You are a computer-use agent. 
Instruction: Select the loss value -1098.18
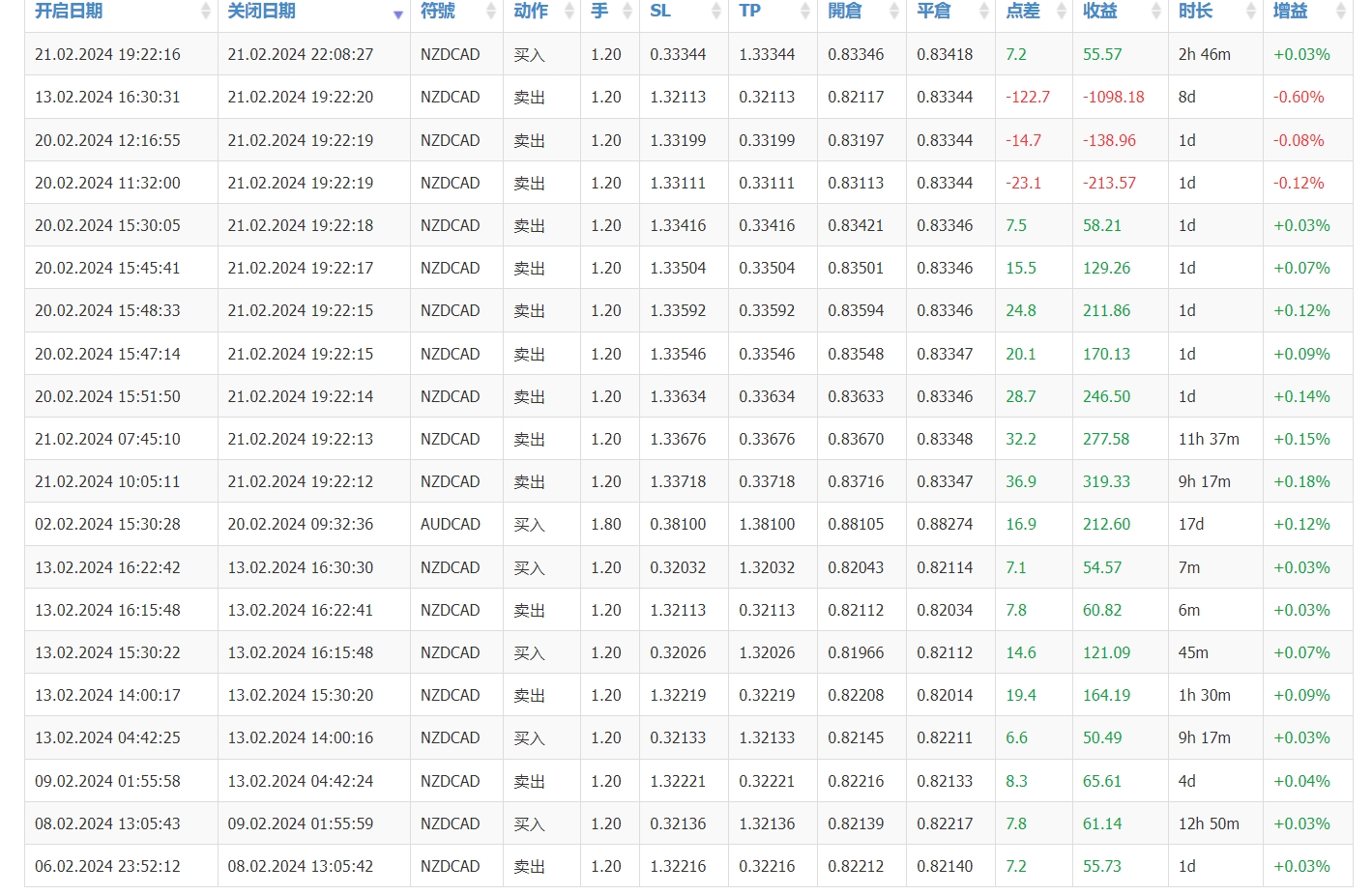(x=1114, y=97)
